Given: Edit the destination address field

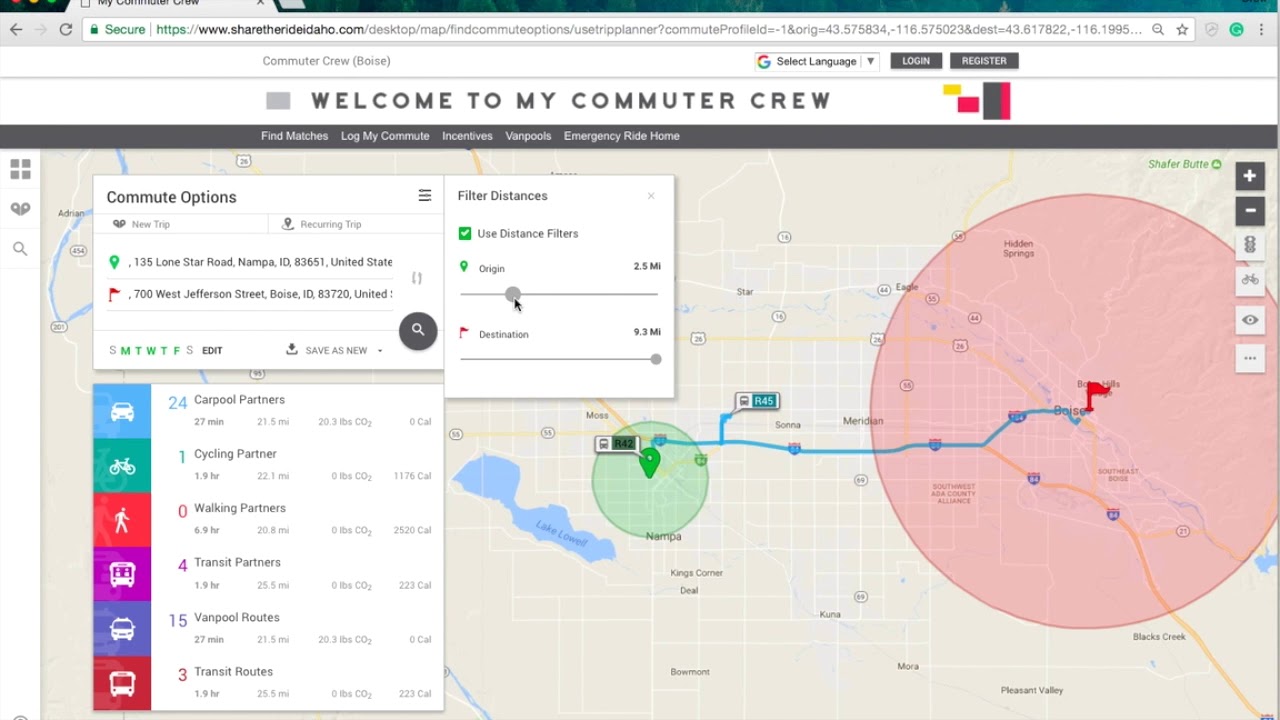Looking at the screenshot, I should [260, 294].
